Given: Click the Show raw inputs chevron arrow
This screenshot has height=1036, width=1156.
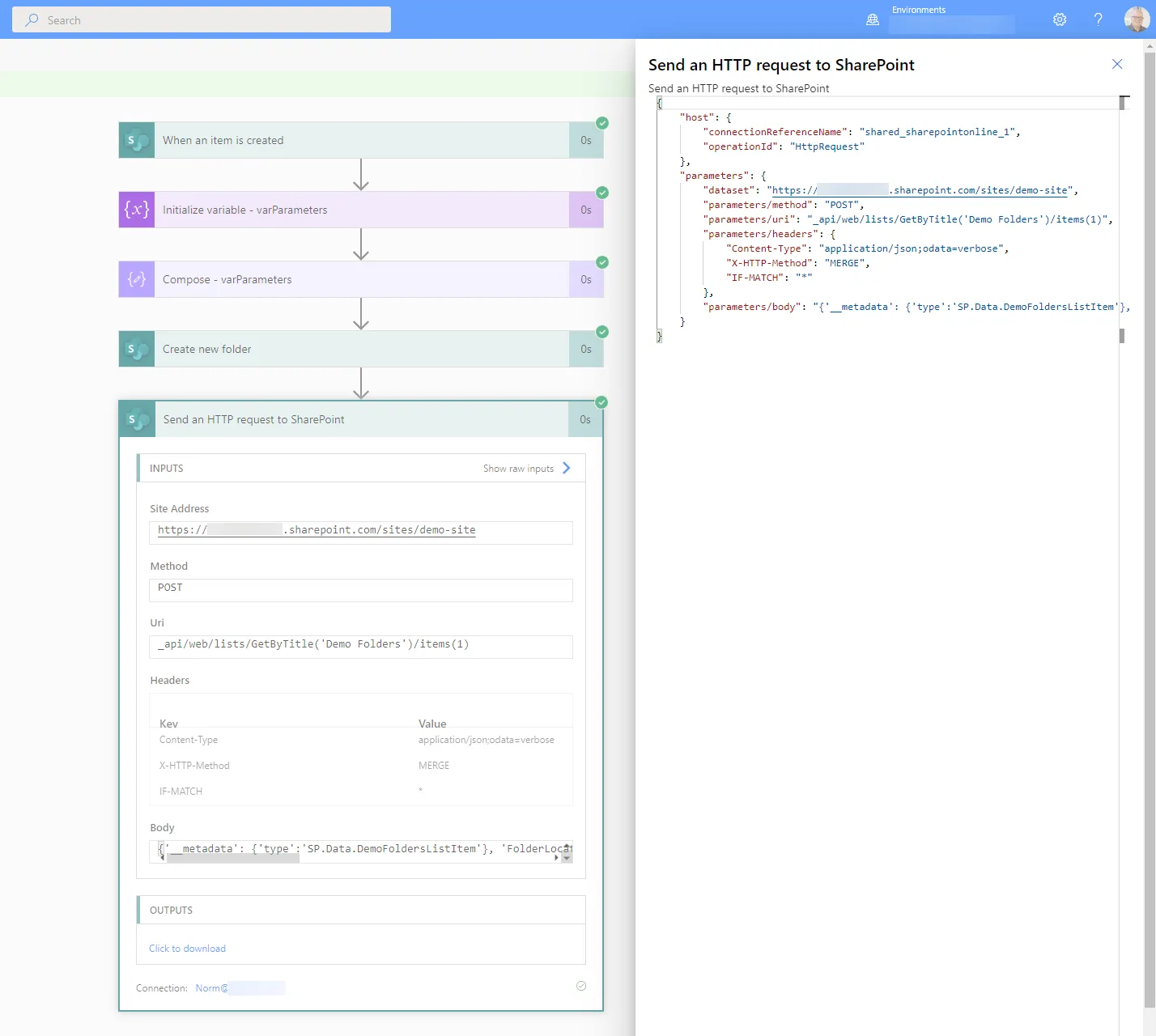Looking at the screenshot, I should pos(567,468).
